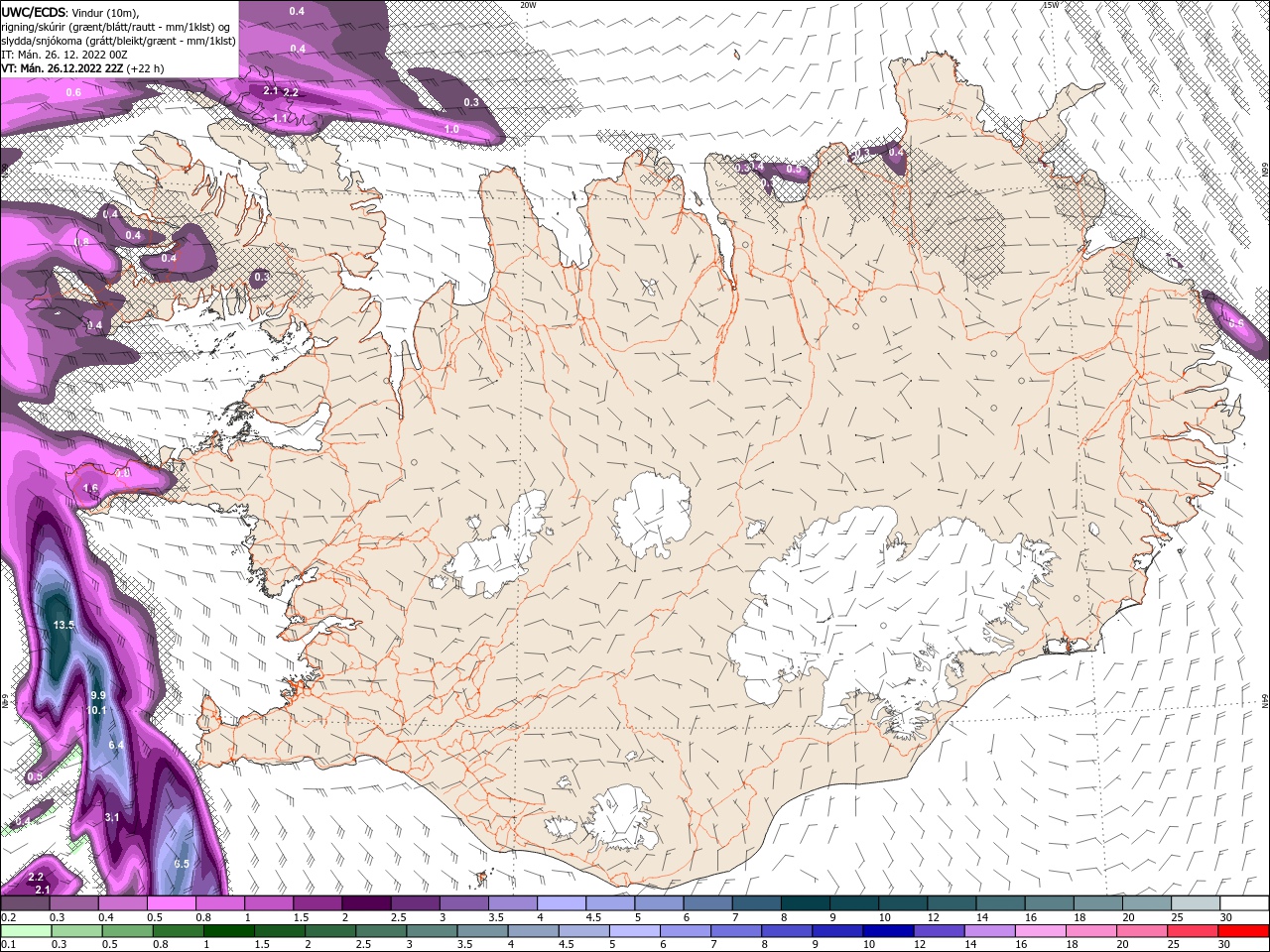1270x952 pixels.
Task: Click the 13.5 precipitation value label
Action: coord(64,625)
